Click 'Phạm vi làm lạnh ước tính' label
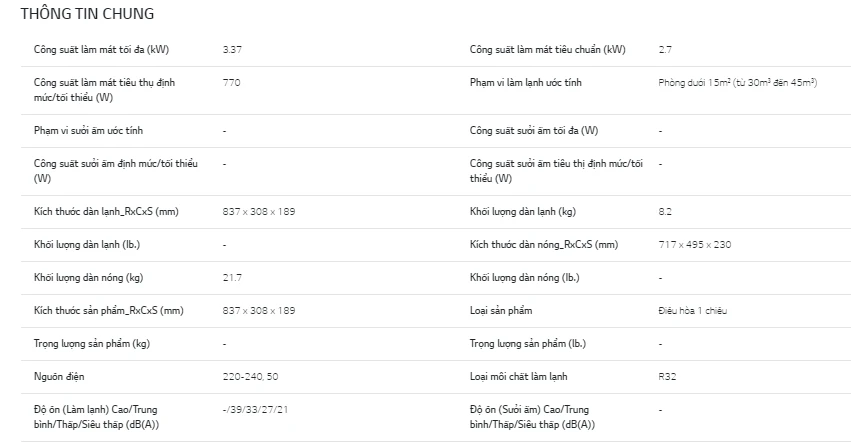The image size is (851, 442). pyautogui.click(x=528, y=82)
